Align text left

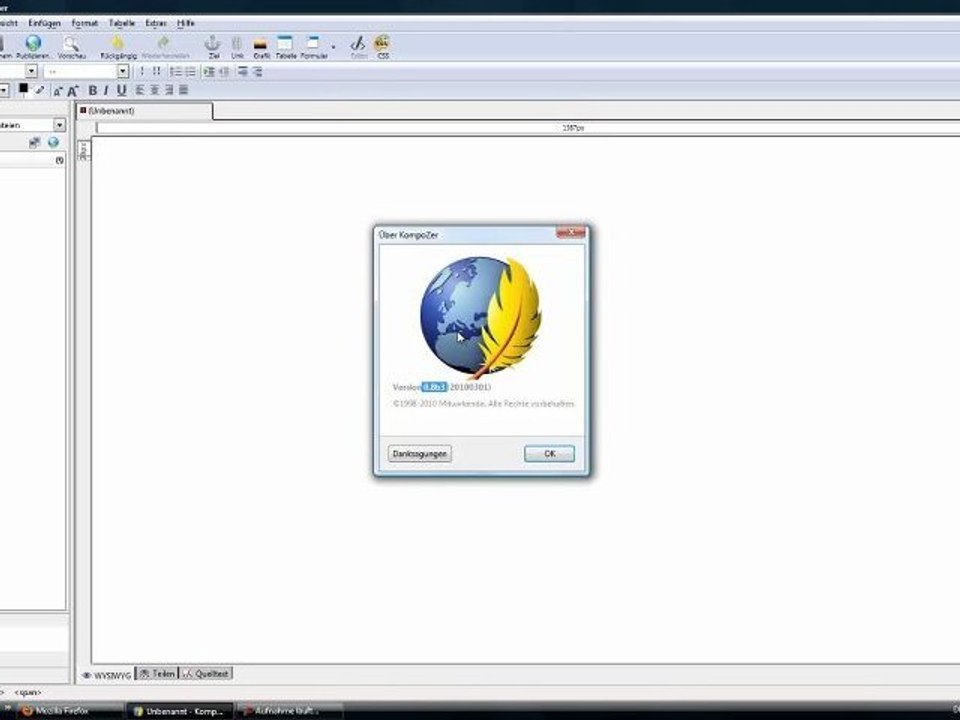point(140,91)
